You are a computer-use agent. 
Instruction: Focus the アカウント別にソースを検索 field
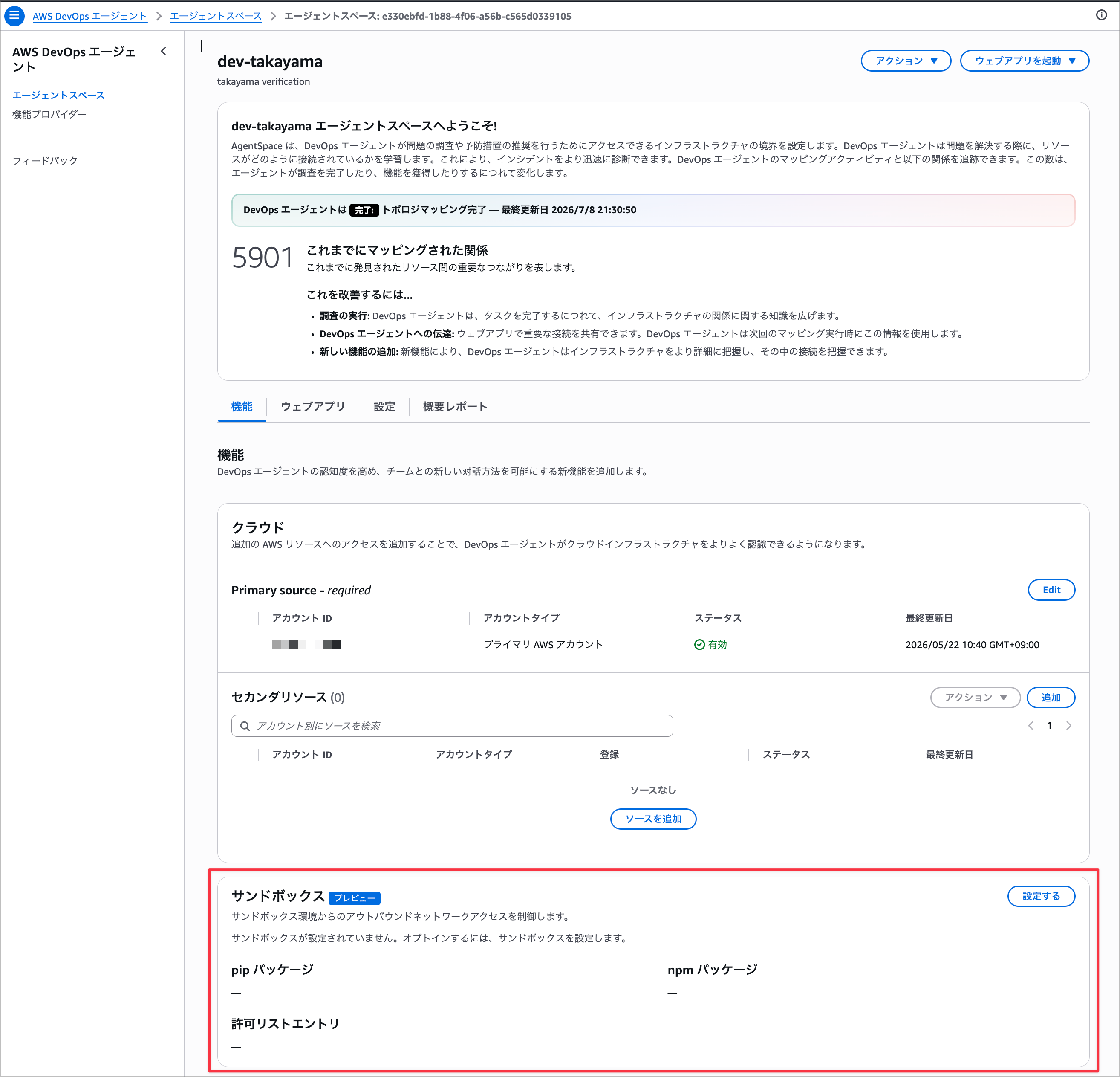[x=452, y=726]
